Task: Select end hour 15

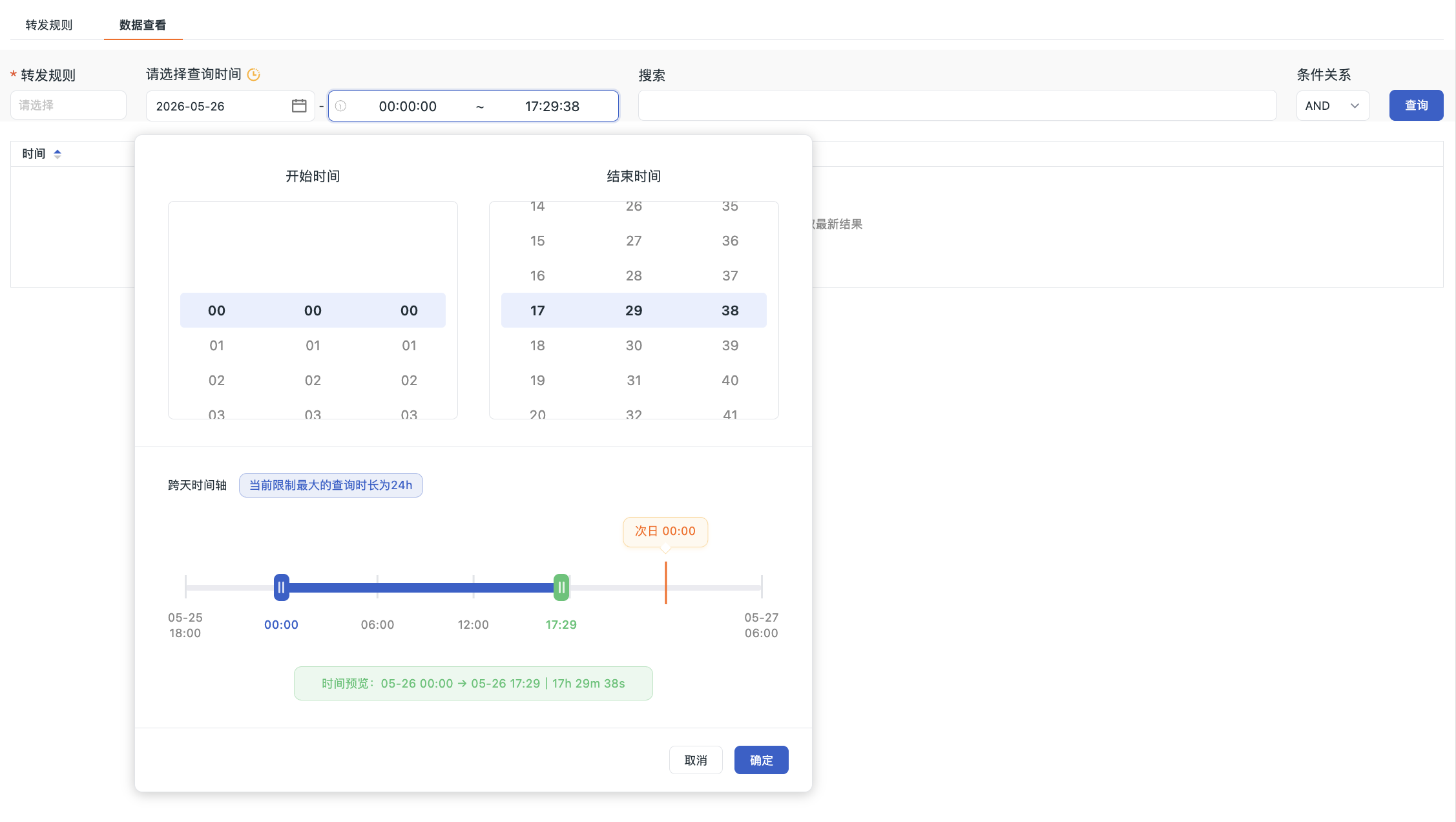Action: (537, 241)
